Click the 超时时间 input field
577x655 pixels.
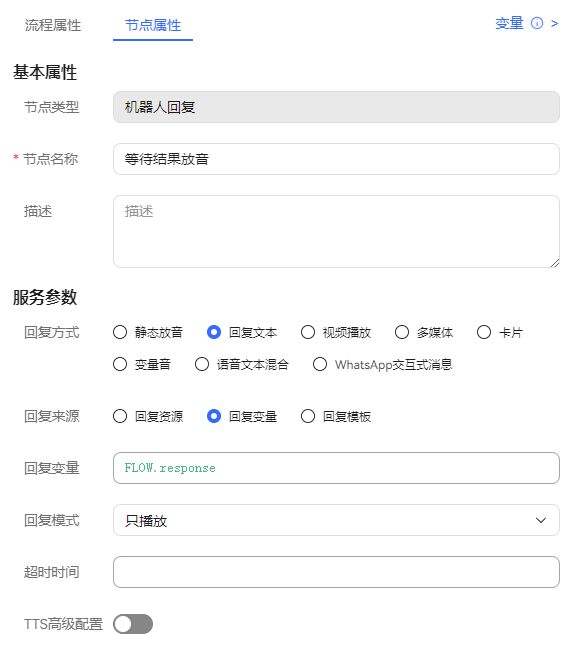click(x=336, y=572)
